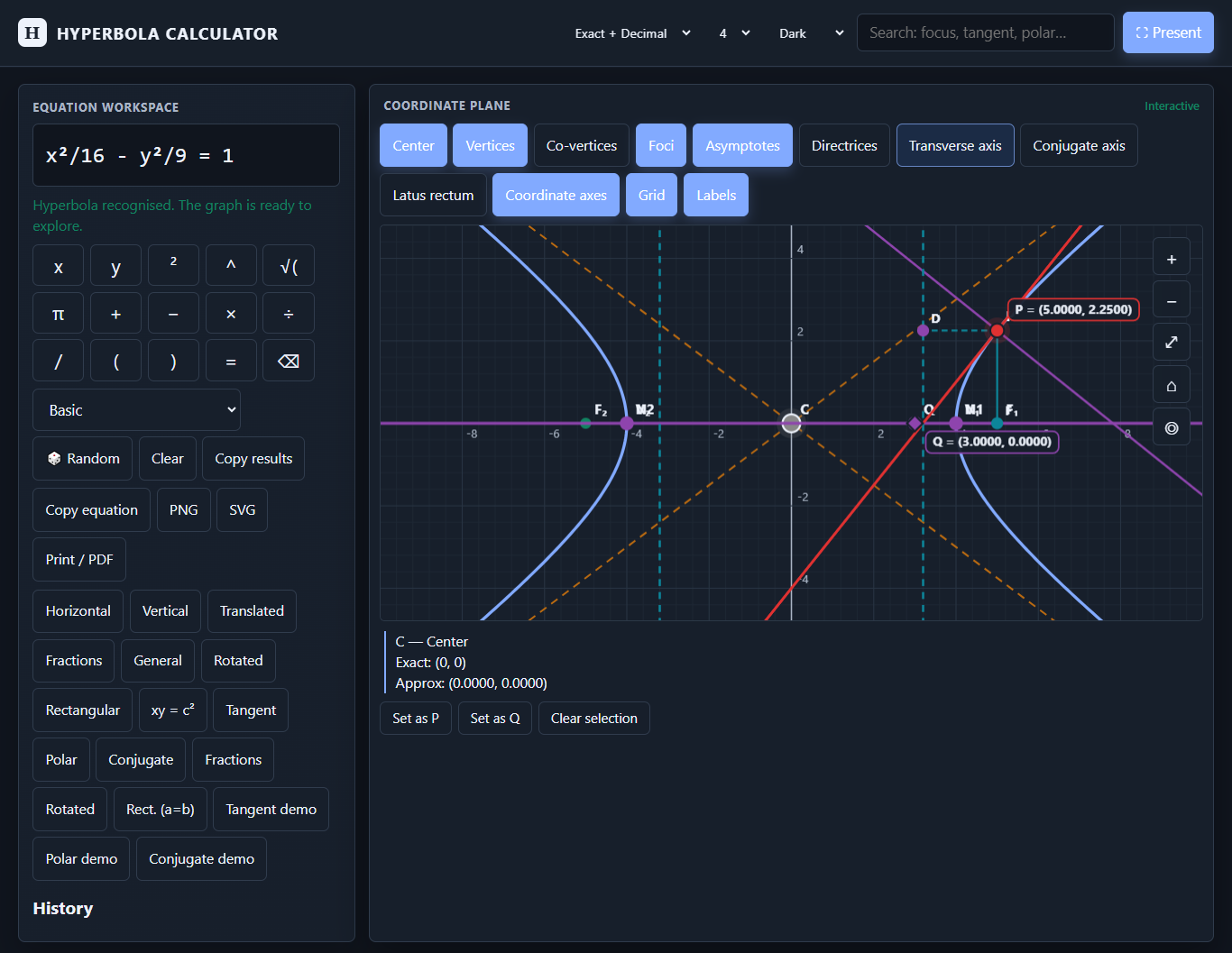Viewport: 1232px width, 953px height.
Task: Click the search field for focus, tangent, polar
Action: click(x=986, y=32)
